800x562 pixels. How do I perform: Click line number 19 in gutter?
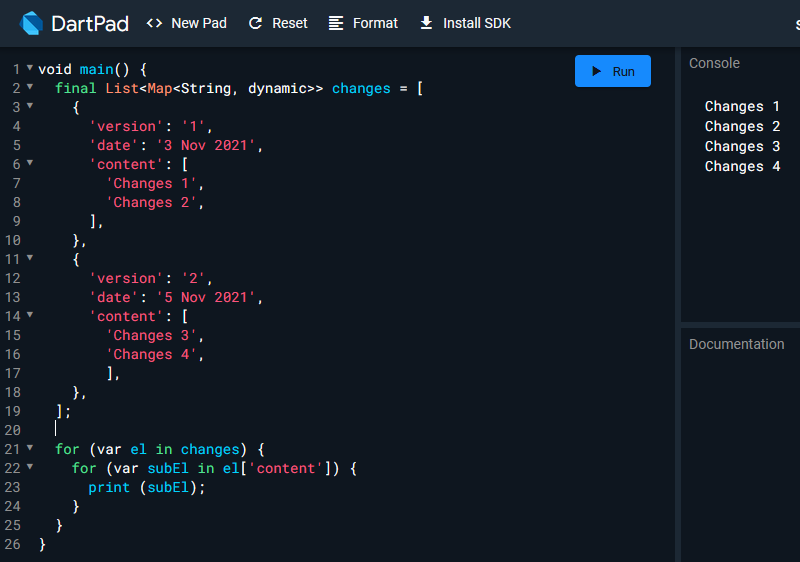pyautogui.click(x=13, y=411)
